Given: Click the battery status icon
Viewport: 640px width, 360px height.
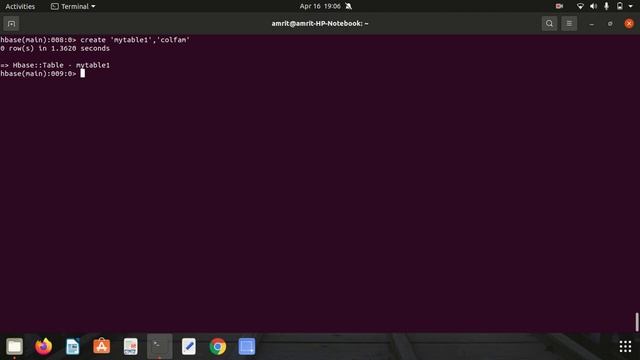Looking at the screenshot, I should pyautogui.click(x=620, y=6).
